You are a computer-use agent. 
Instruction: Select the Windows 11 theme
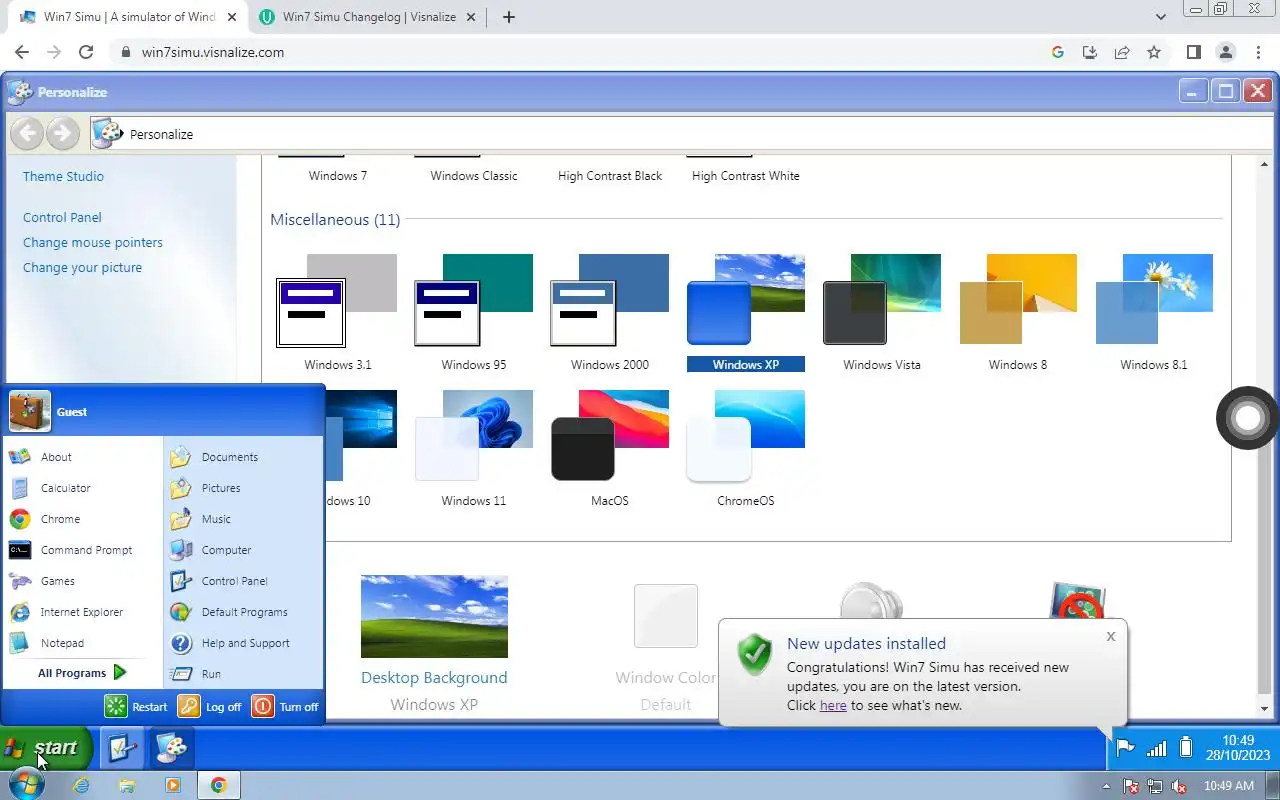(473, 449)
